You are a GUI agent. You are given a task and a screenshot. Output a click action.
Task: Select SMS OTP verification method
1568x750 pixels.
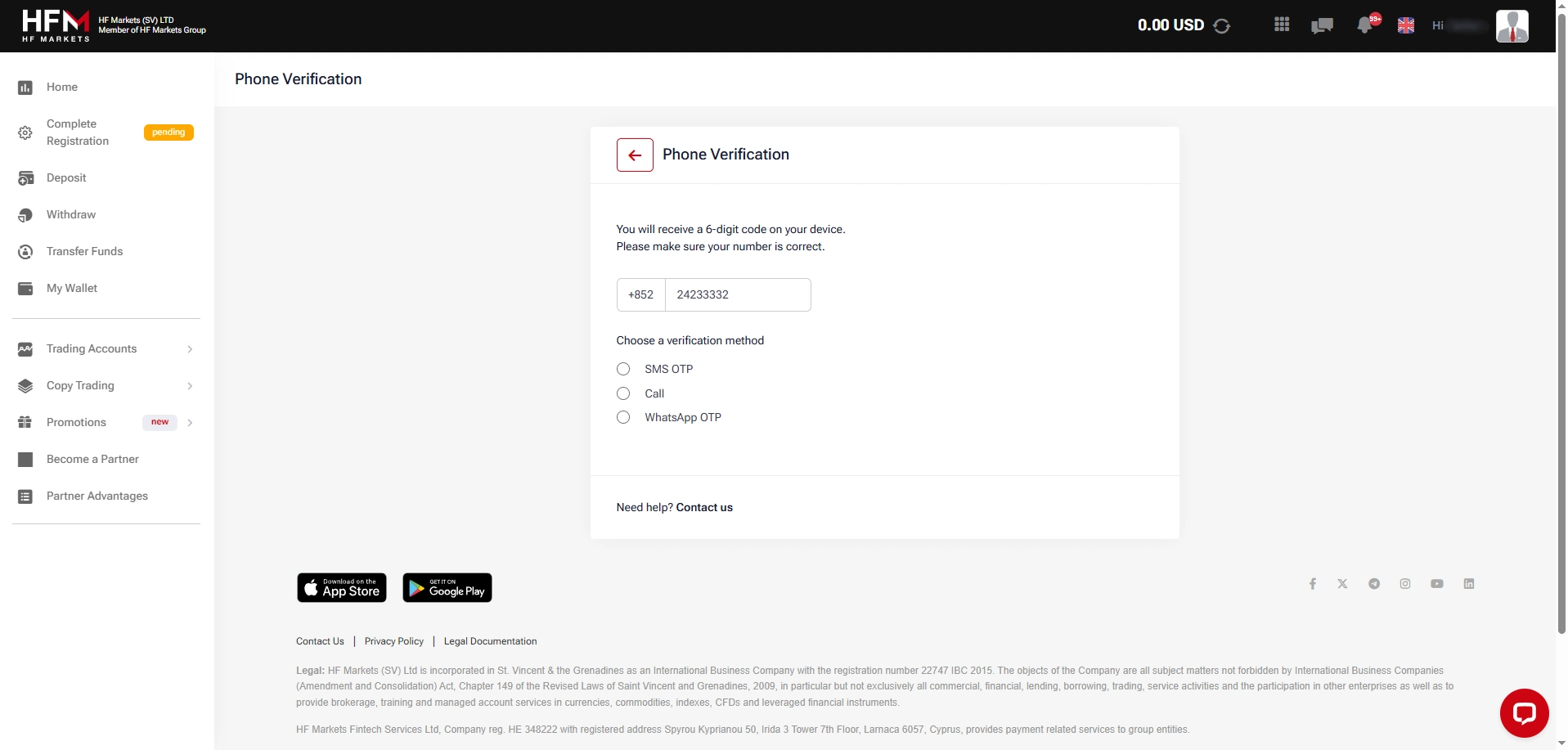tap(622, 369)
